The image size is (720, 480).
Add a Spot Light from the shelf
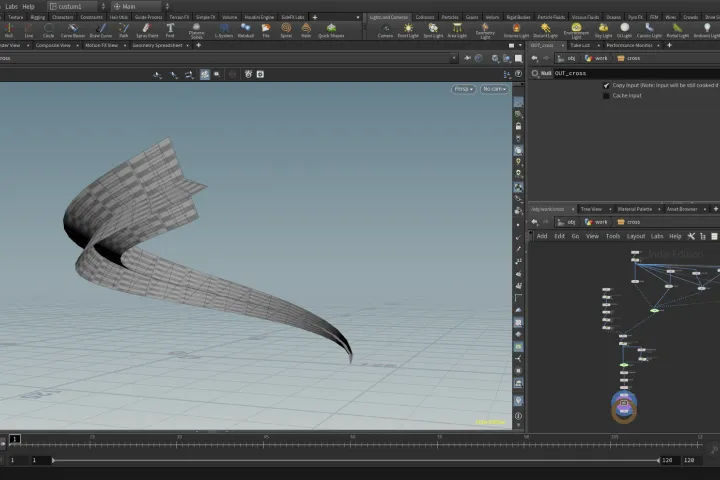pos(433,30)
